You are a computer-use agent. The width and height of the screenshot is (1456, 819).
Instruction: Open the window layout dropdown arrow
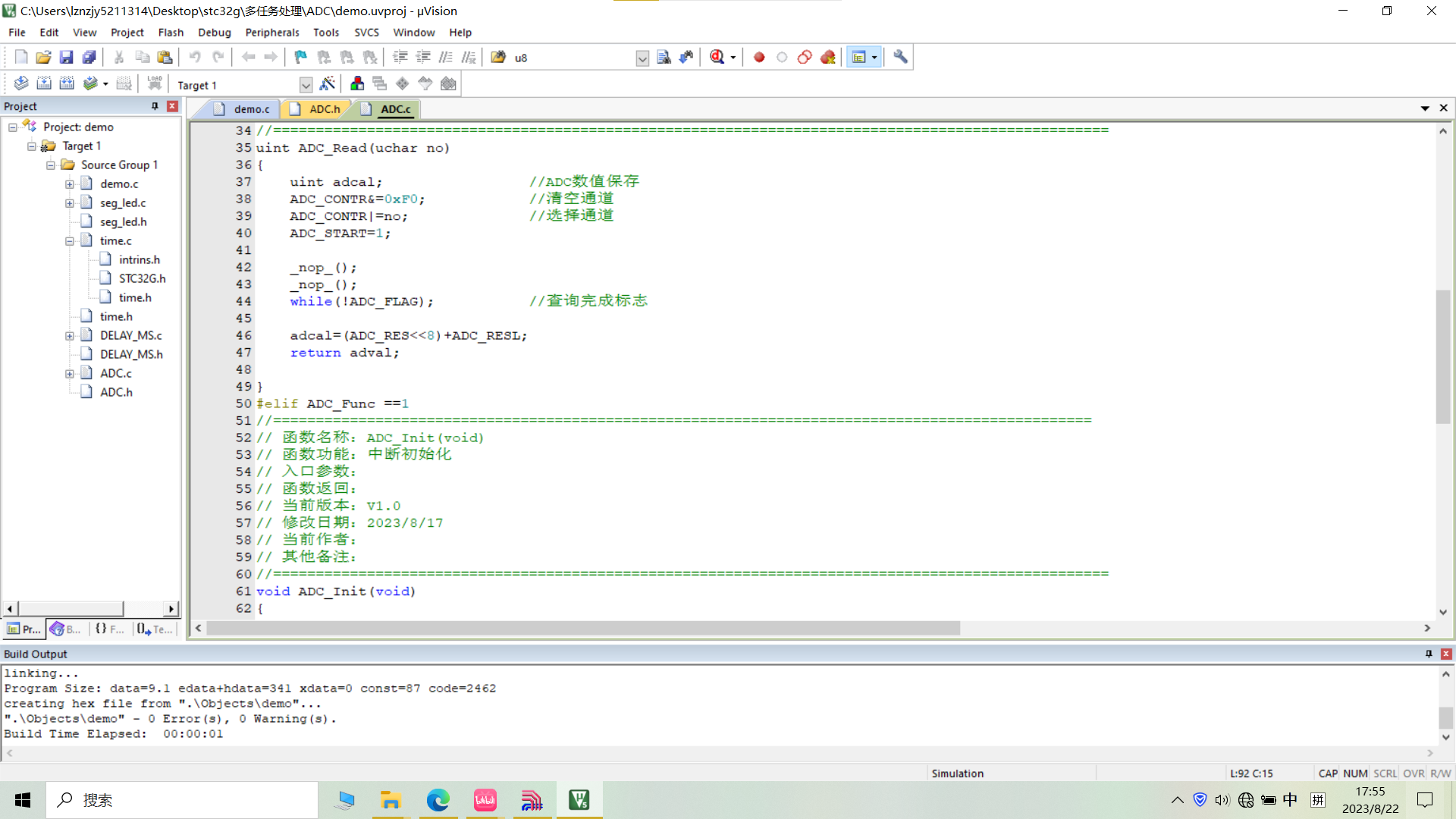tap(874, 58)
